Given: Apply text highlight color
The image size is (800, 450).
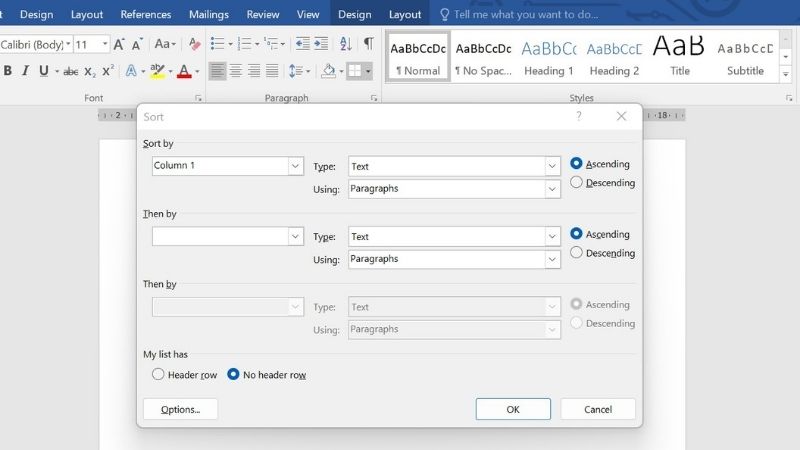Looking at the screenshot, I should click(158, 71).
